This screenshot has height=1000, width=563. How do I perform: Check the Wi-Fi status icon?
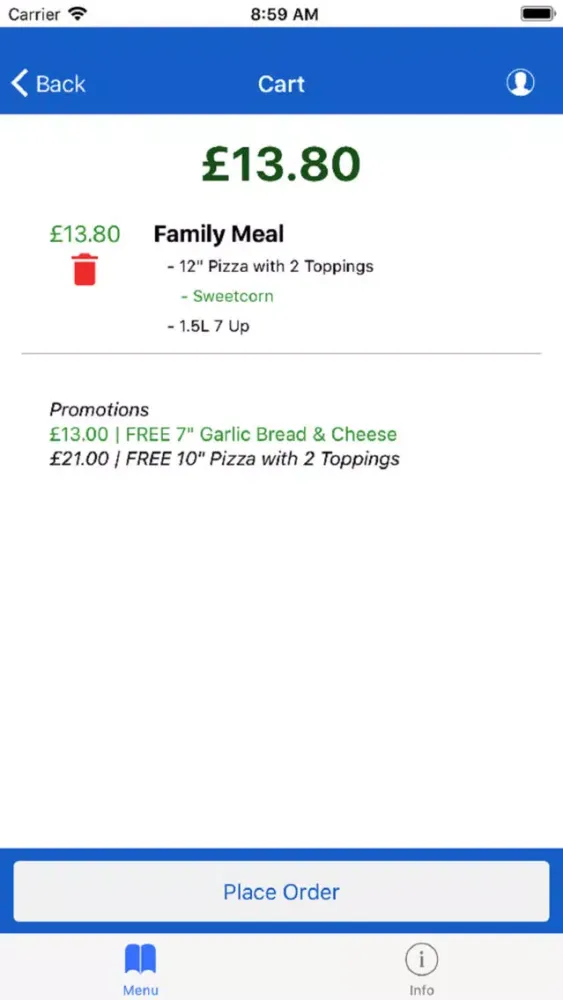coord(78,13)
